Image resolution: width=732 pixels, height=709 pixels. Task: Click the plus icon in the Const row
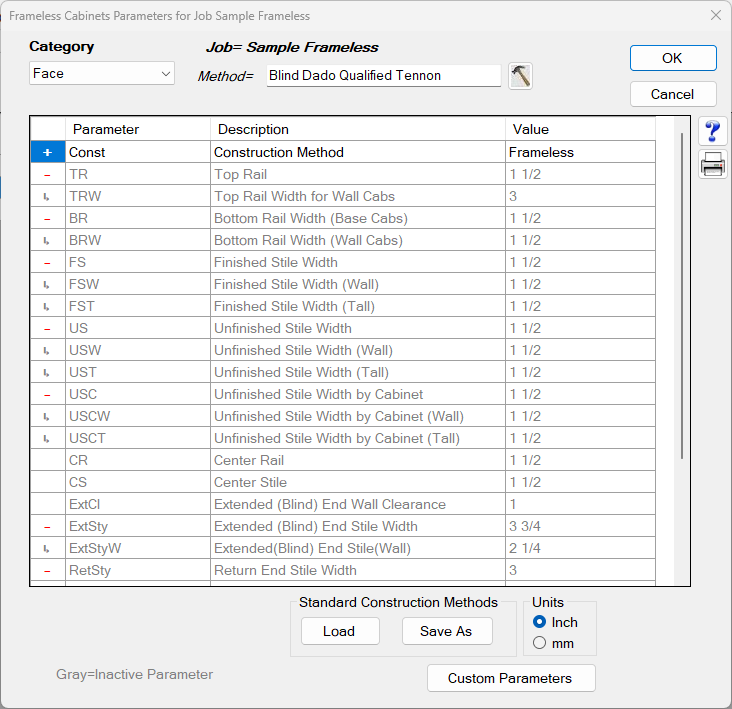tap(47, 153)
